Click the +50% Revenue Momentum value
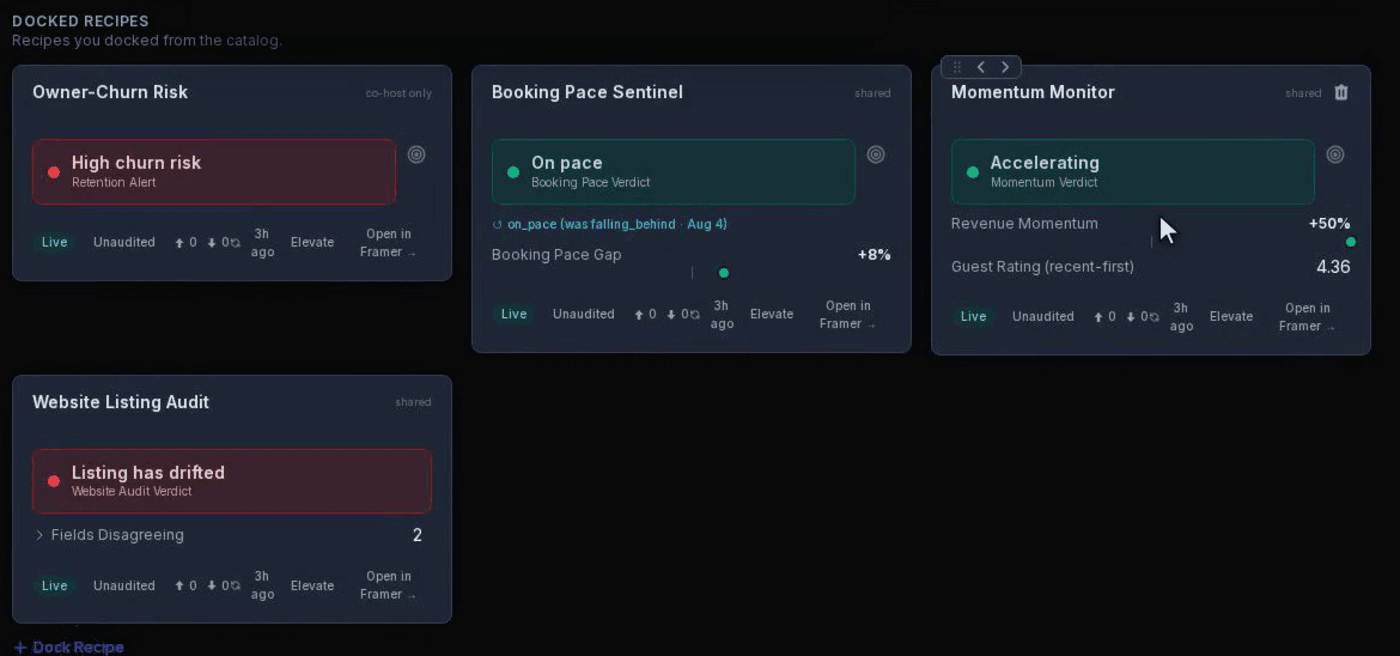1400x656 pixels. click(x=1330, y=224)
